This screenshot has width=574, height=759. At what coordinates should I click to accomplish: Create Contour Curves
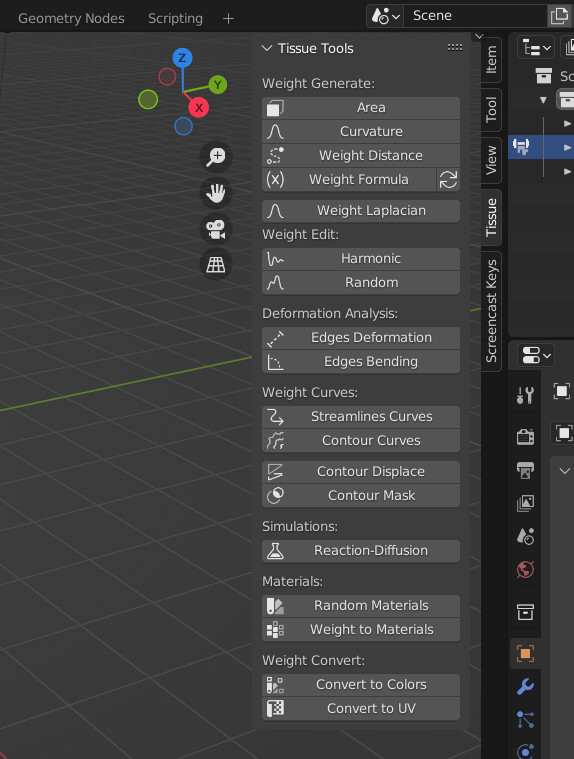361,440
